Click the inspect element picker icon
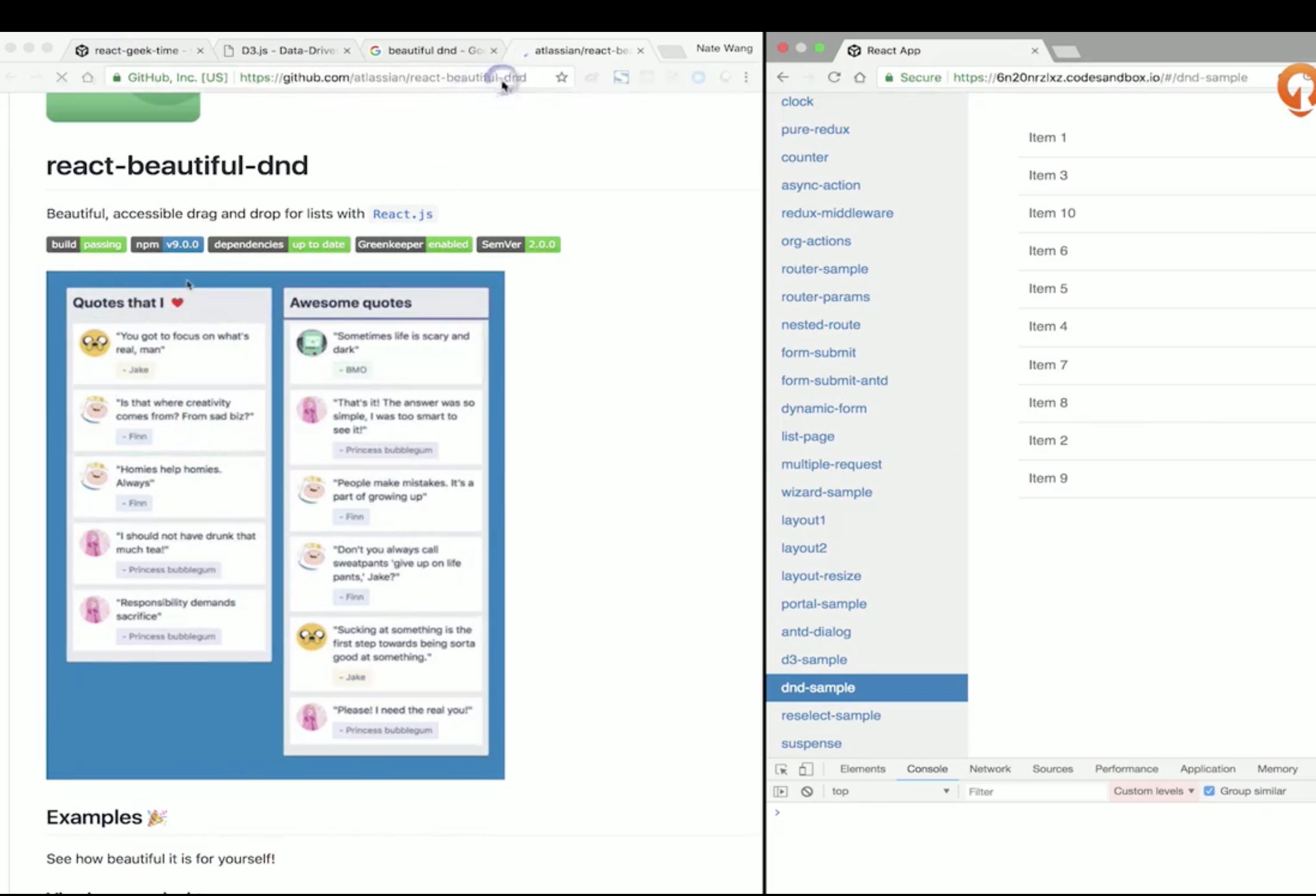Image resolution: width=1316 pixels, height=896 pixels. tap(781, 769)
